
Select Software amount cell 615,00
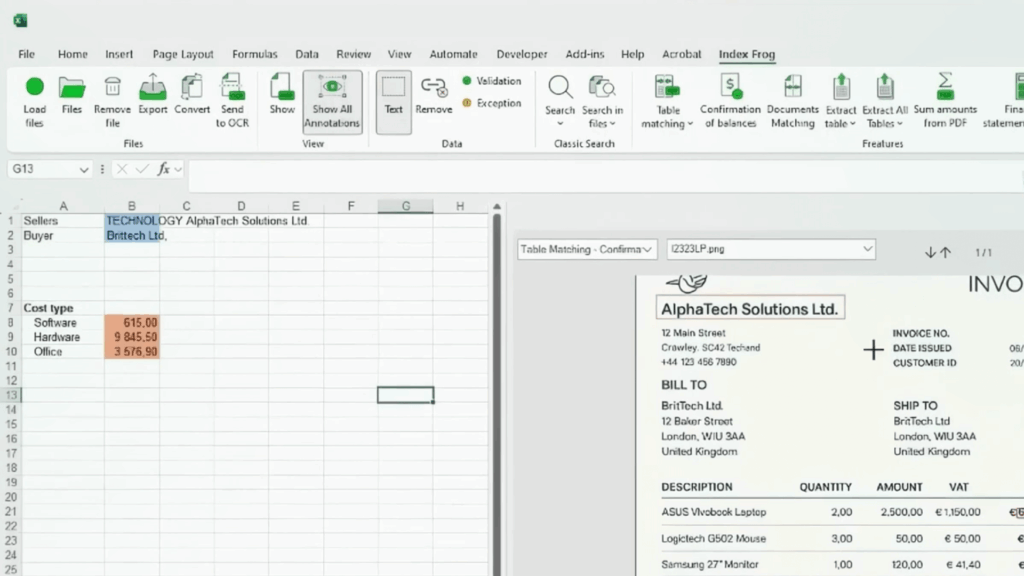coord(131,323)
